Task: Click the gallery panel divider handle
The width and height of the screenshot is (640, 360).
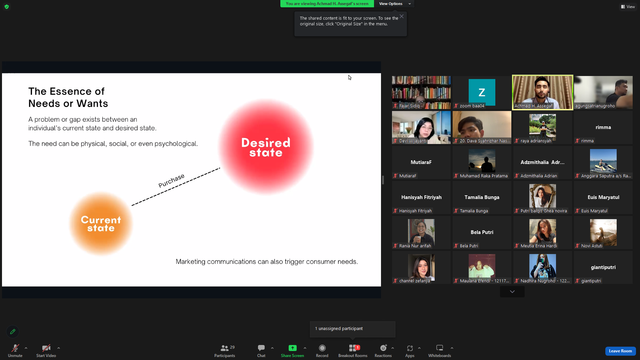Action: point(383,180)
